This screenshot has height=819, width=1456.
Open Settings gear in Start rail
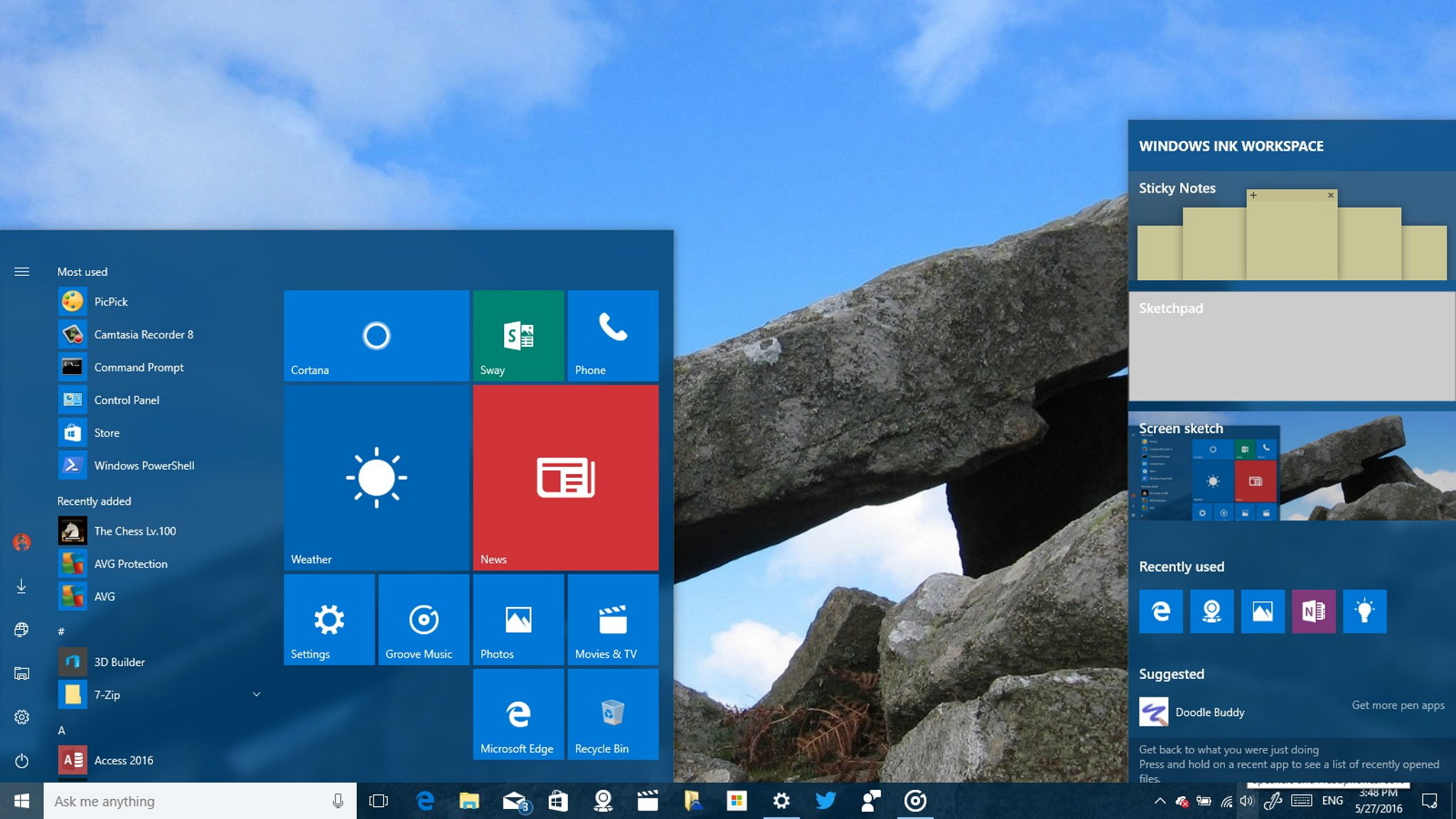(x=22, y=717)
